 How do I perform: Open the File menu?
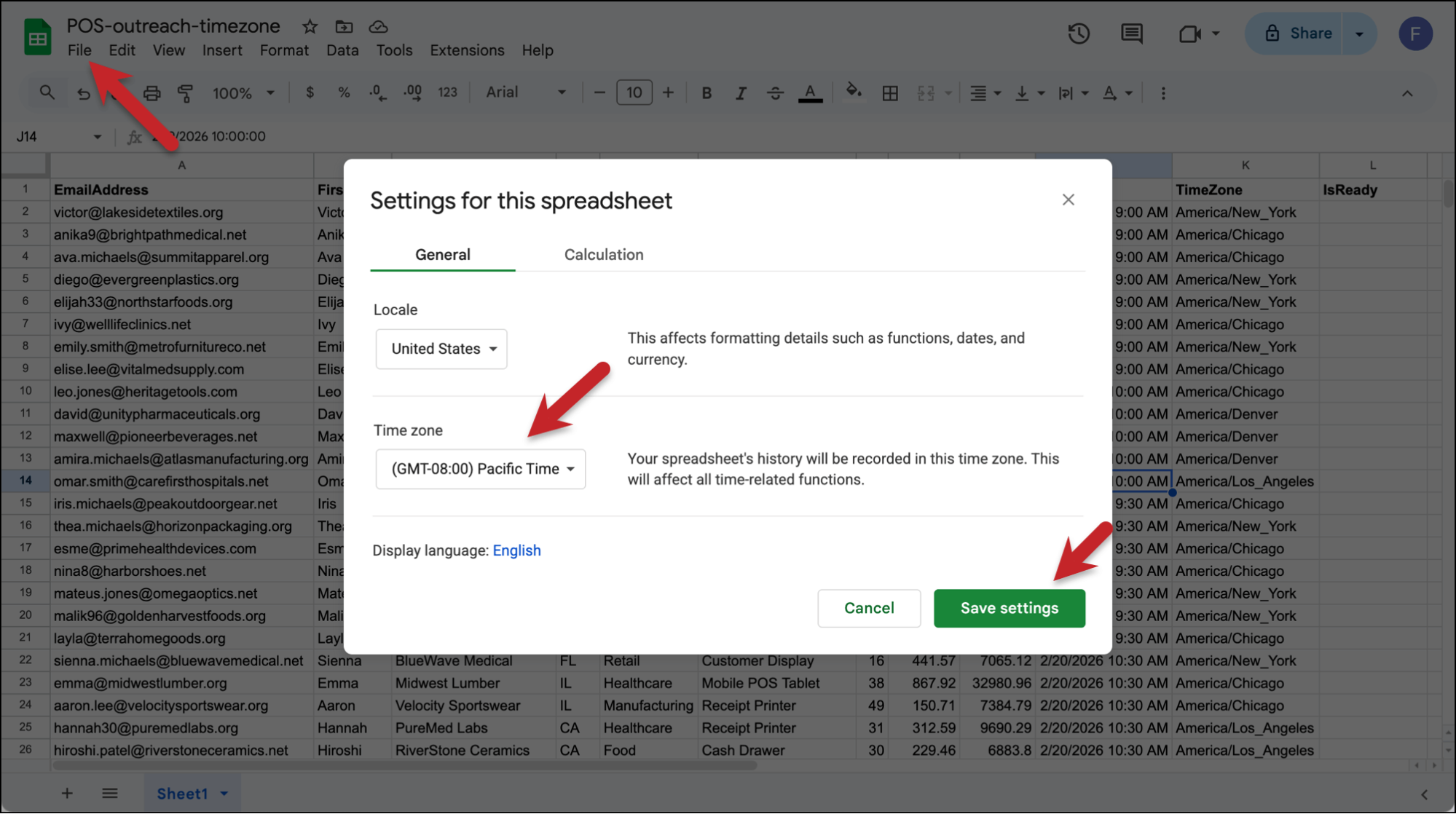[79, 50]
